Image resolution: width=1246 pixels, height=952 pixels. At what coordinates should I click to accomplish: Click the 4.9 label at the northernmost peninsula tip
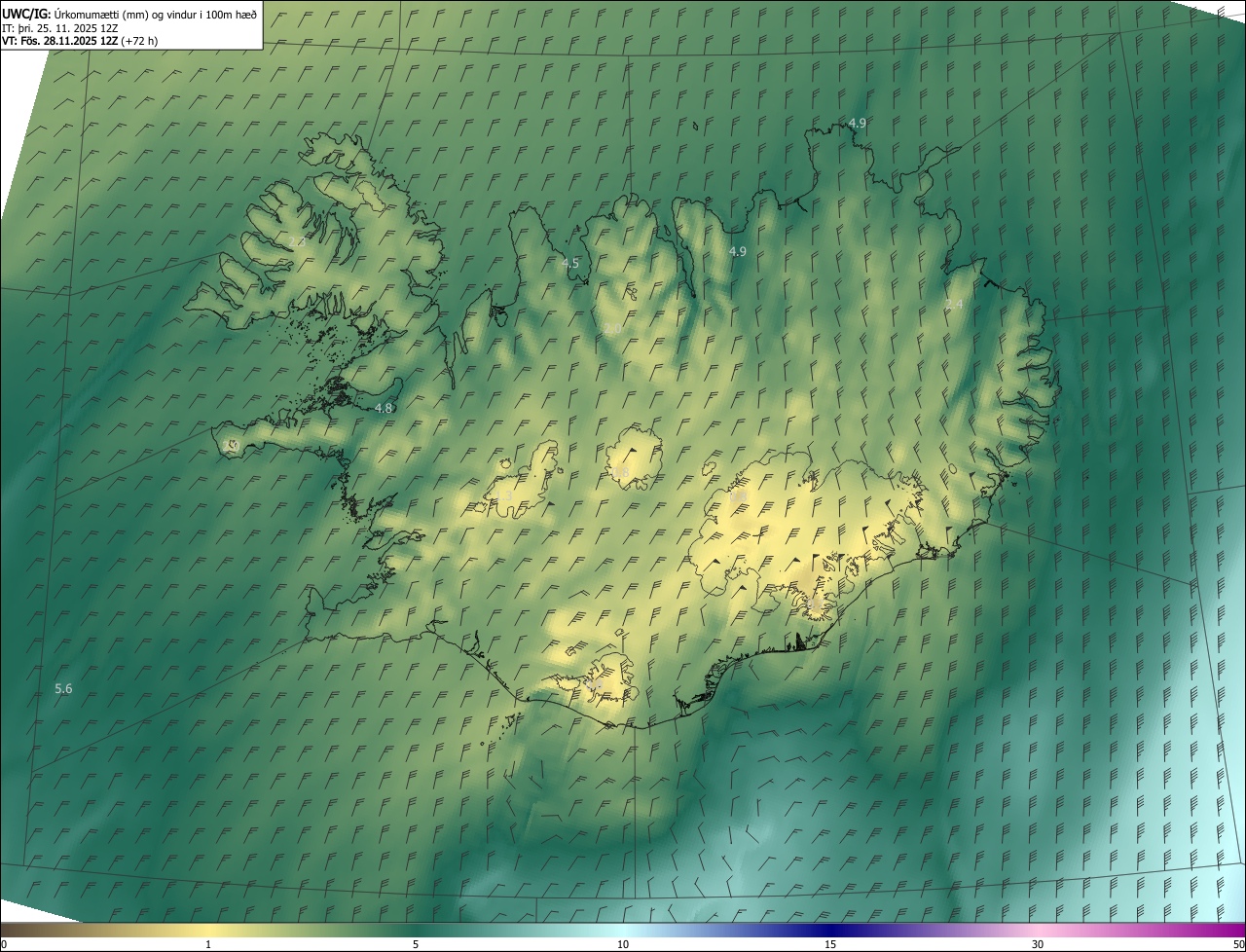[857, 123]
